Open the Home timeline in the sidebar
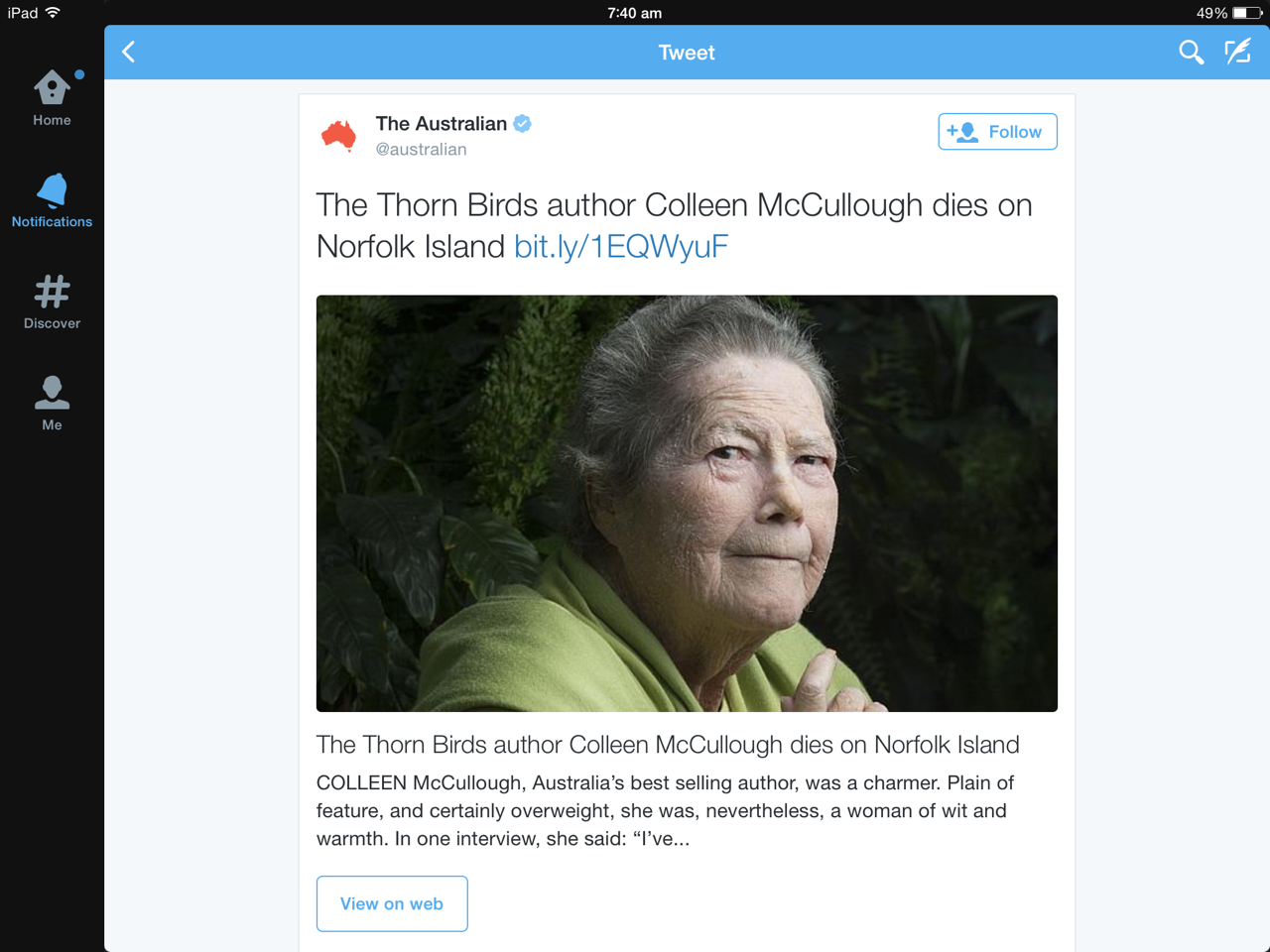The height and width of the screenshot is (952, 1270). point(52,98)
